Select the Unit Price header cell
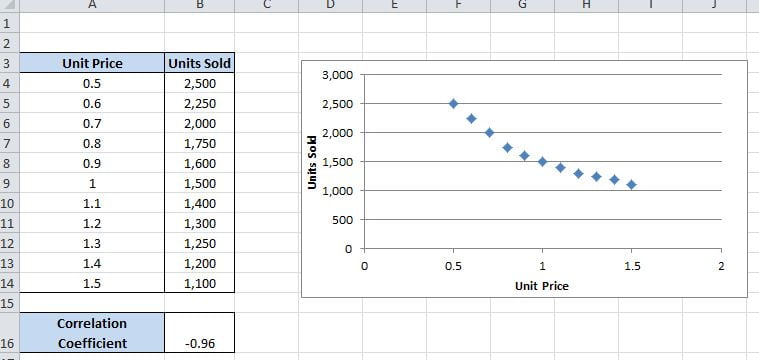 92,63
